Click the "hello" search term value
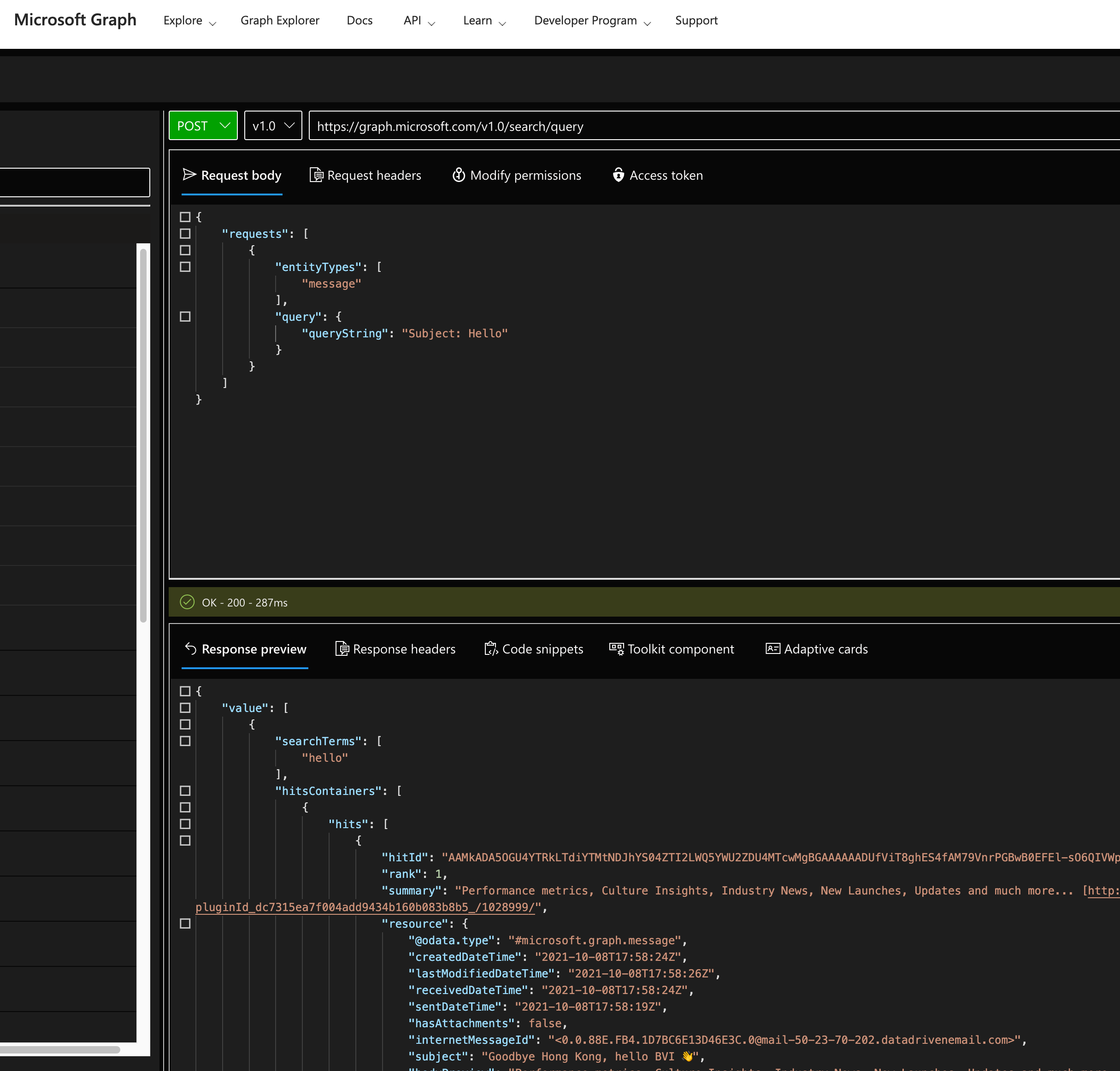The height and width of the screenshot is (1071, 1120). point(324,758)
